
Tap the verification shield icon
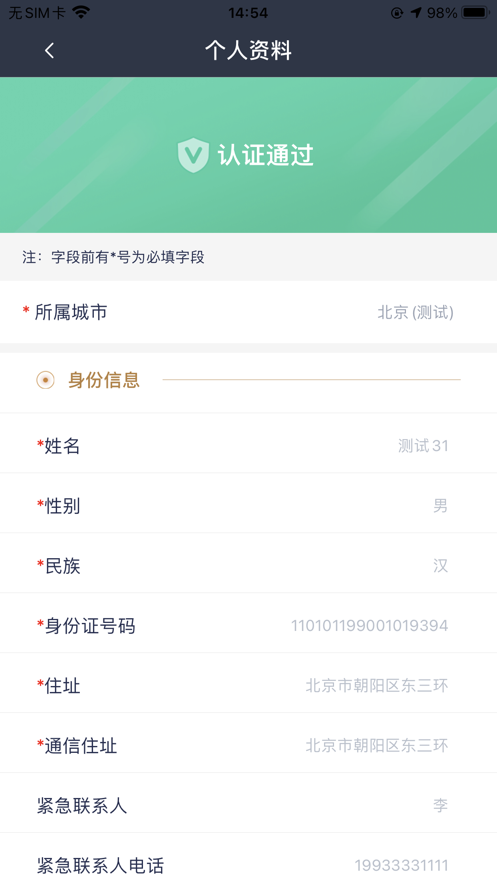tap(193, 155)
